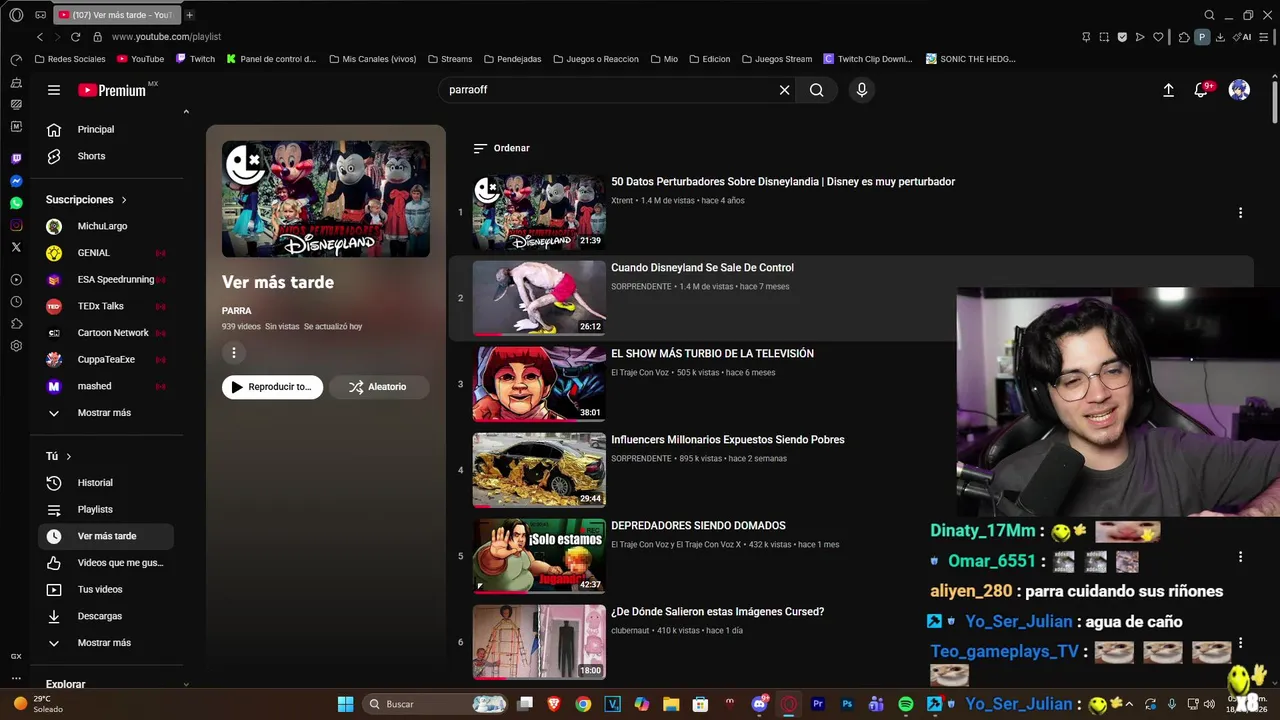Open the Streams bookmark folder
Viewport: 1280px width, 720px height.
point(450,59)
